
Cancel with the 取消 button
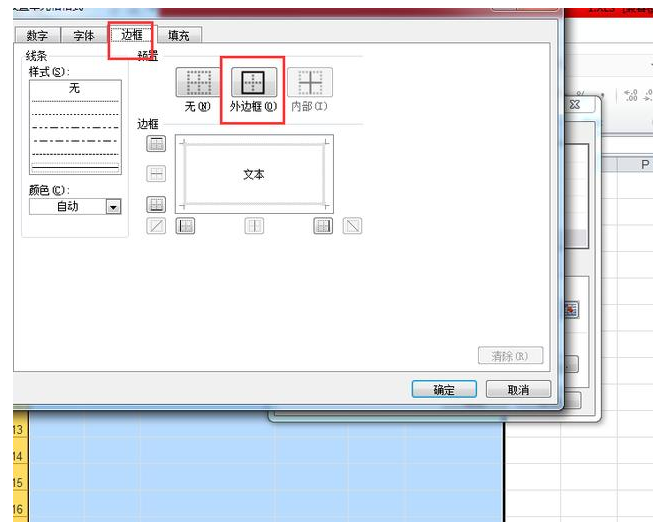(x=518, y=389)
